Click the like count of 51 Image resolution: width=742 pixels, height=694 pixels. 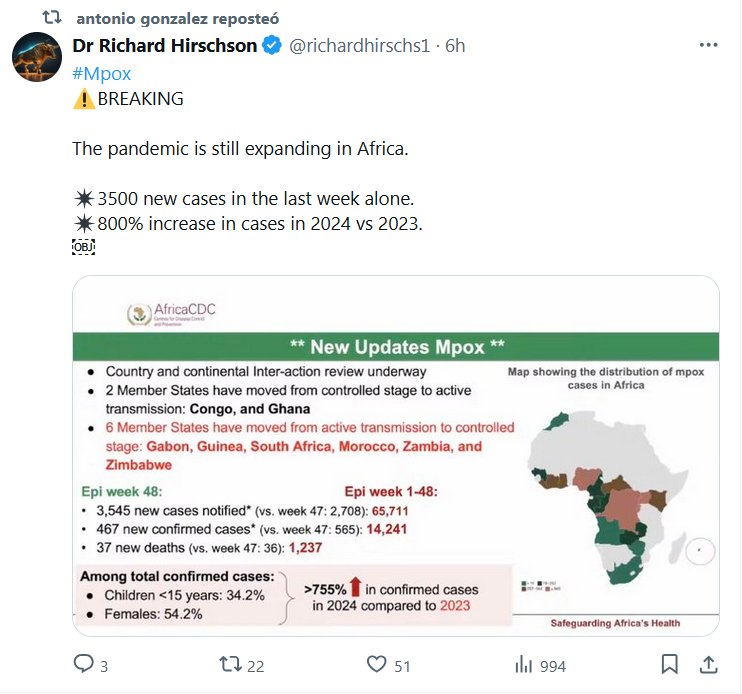[x=404, y=666]
